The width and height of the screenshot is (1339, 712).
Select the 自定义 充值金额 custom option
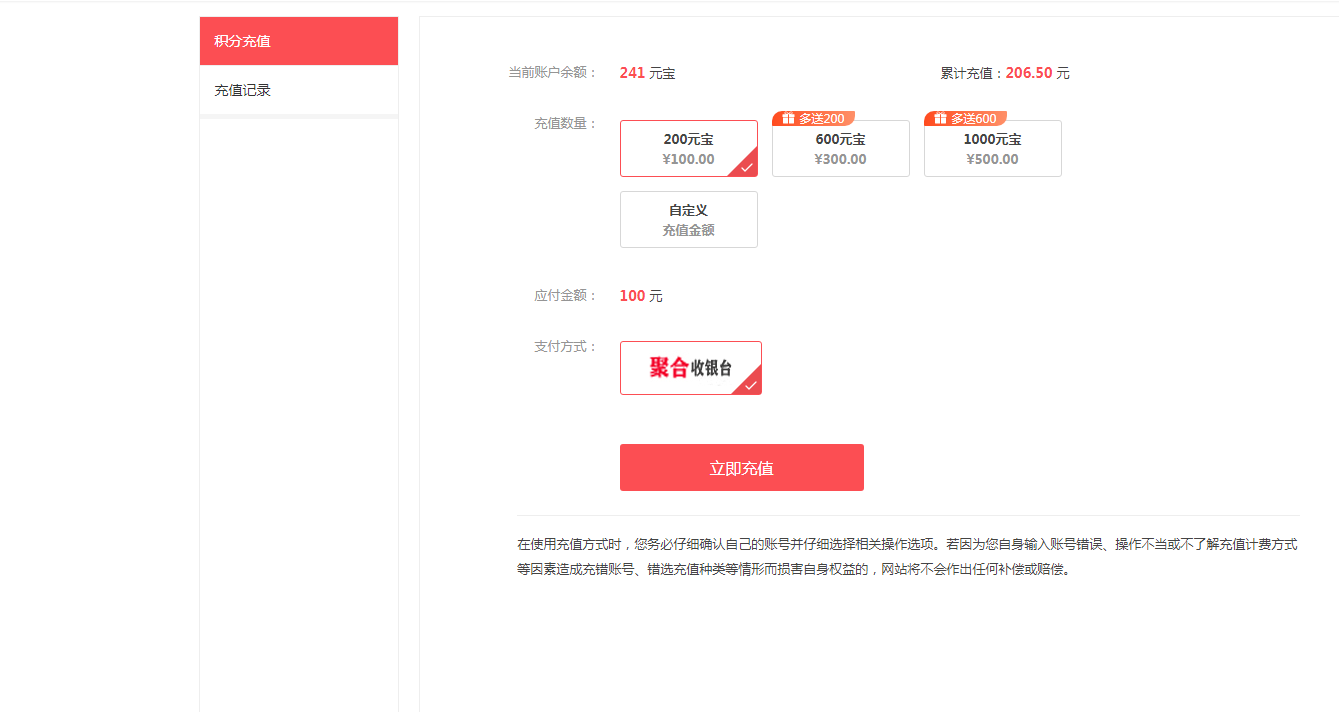click(x=688, y=220)
